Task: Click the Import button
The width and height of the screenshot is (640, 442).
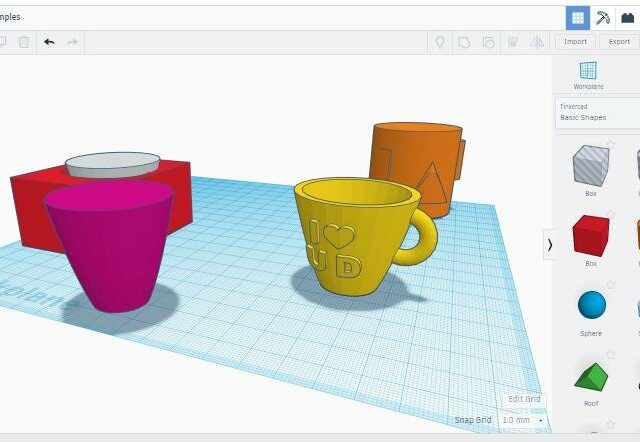Action: [x=575, y=42]
